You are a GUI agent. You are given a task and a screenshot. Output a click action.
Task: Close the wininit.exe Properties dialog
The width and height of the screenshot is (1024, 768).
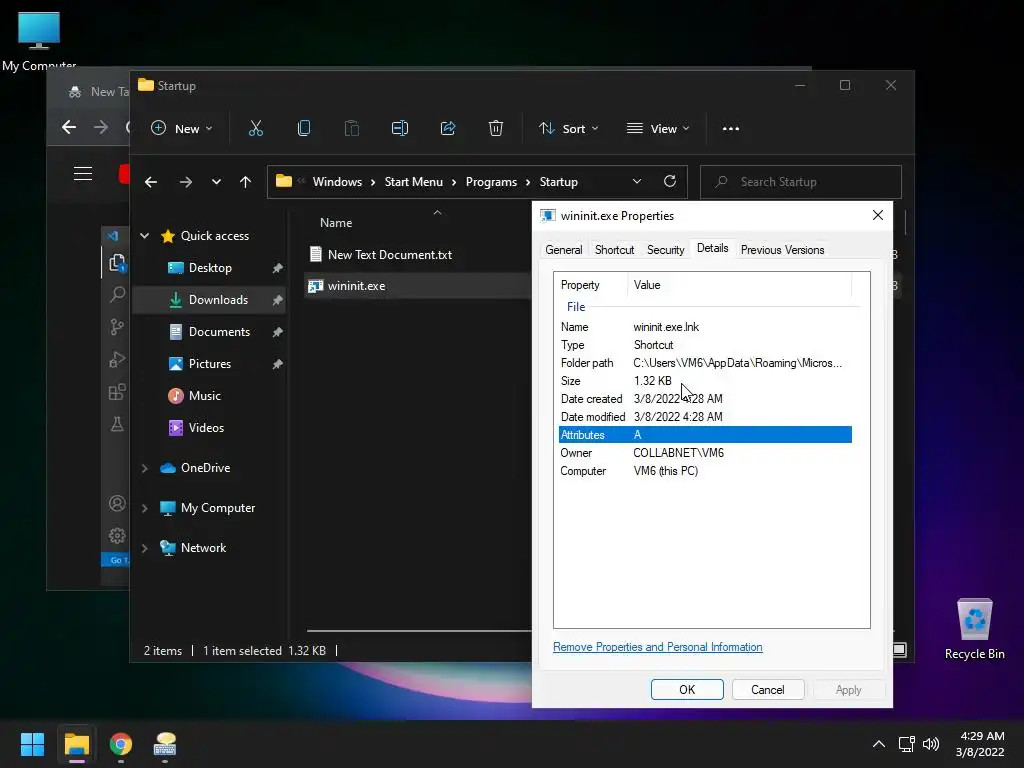pos(878,216)
